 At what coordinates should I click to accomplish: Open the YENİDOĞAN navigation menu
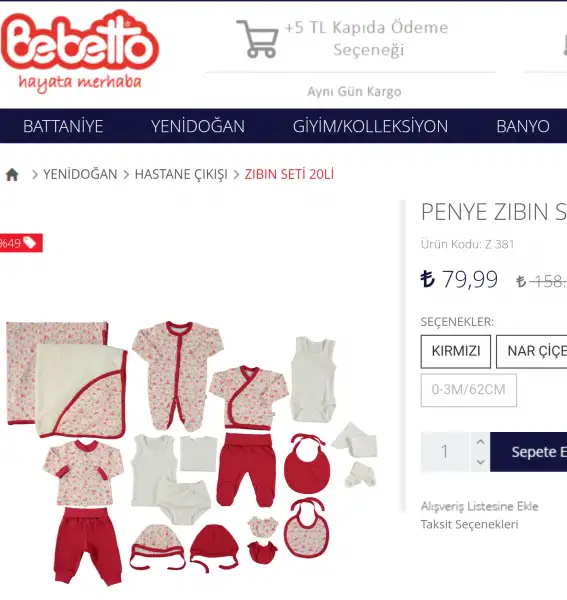click(x=198, y=126)
